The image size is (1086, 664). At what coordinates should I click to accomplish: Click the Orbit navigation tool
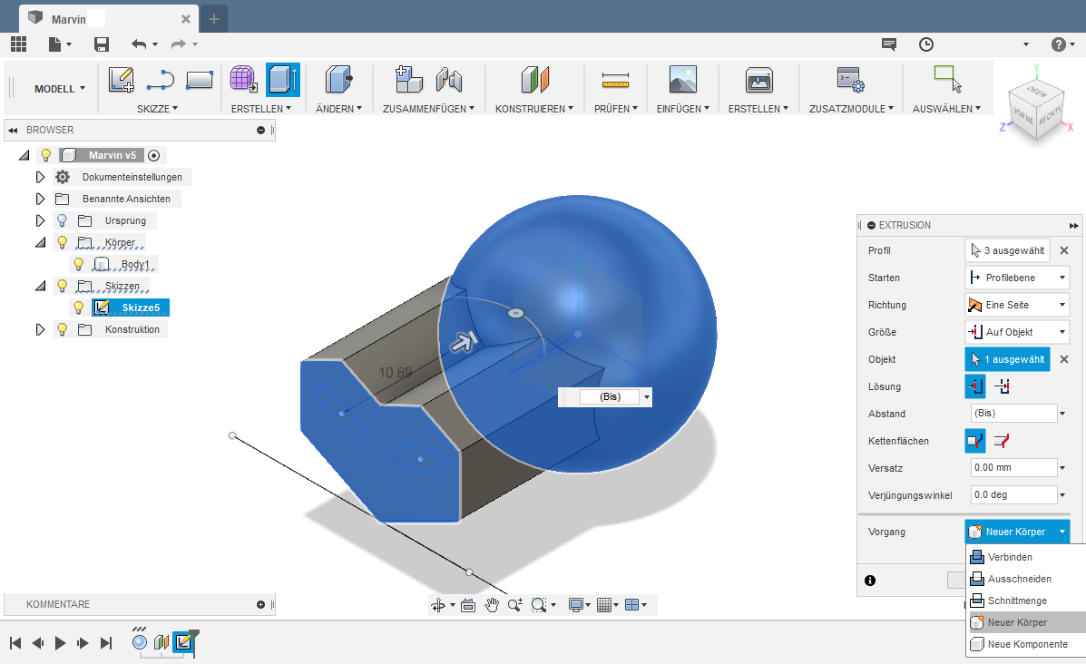pos(438,605)
